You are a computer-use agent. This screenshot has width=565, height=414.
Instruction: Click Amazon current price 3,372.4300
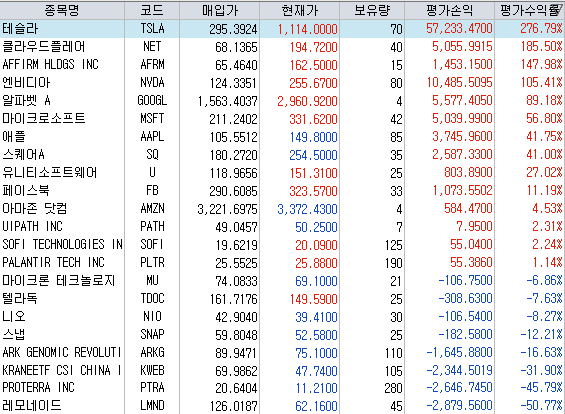point(307,209)
